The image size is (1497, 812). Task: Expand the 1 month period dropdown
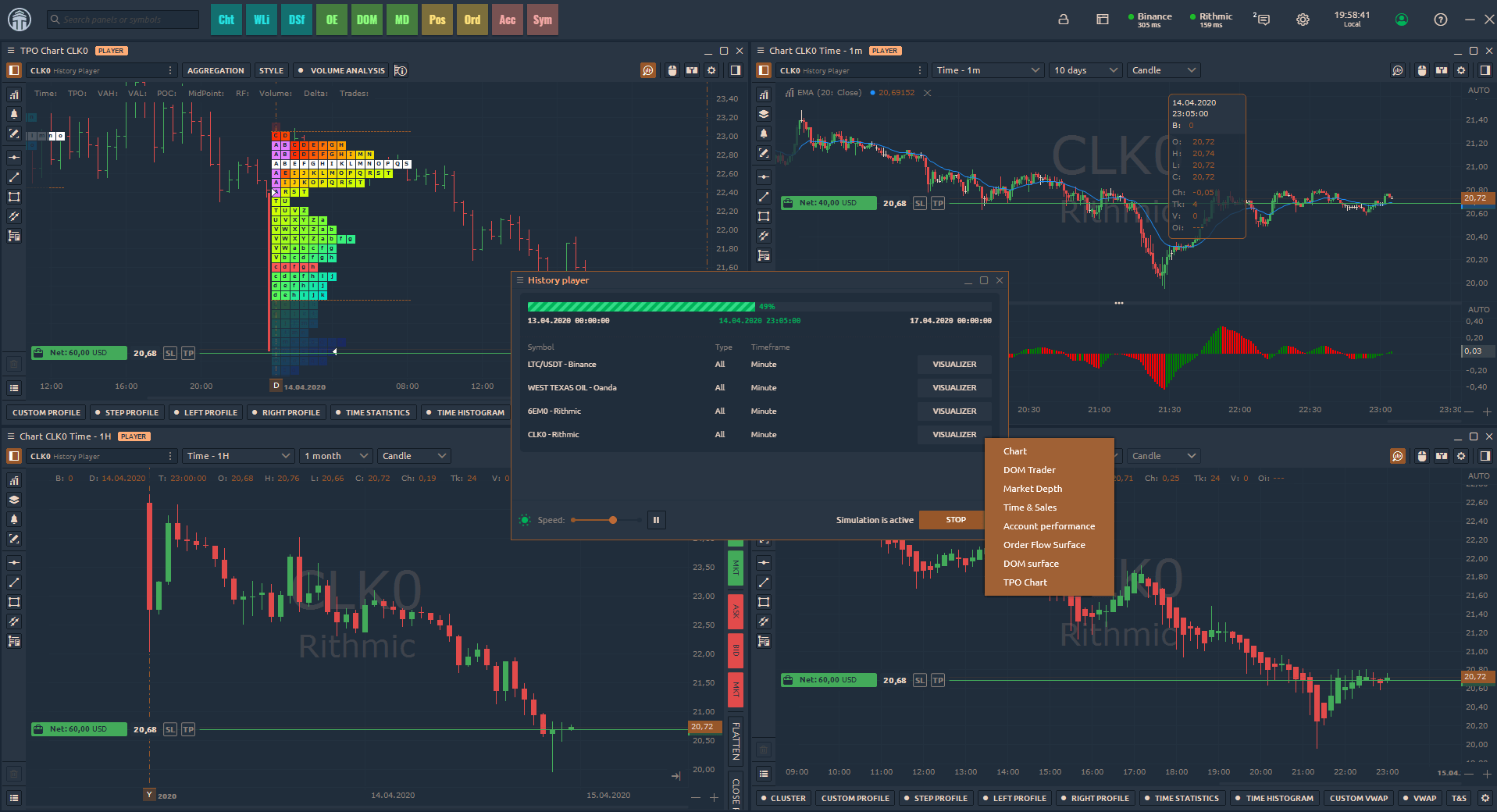tap(336, 457)
